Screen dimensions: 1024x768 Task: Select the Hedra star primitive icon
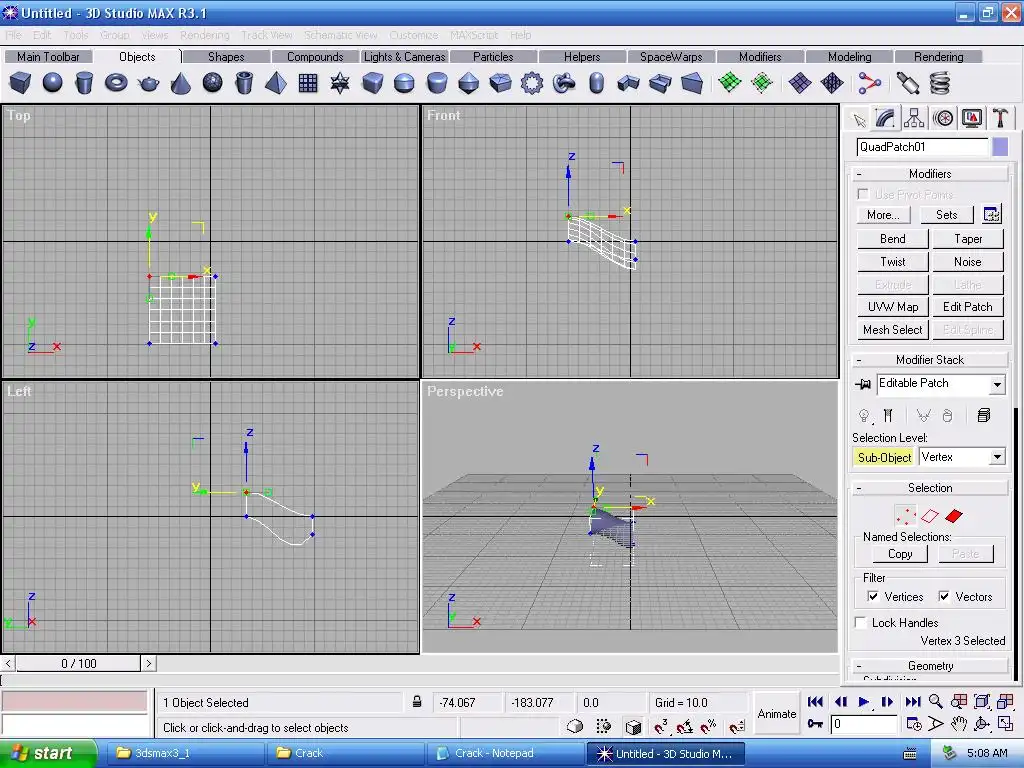click(x=340, y=84)
